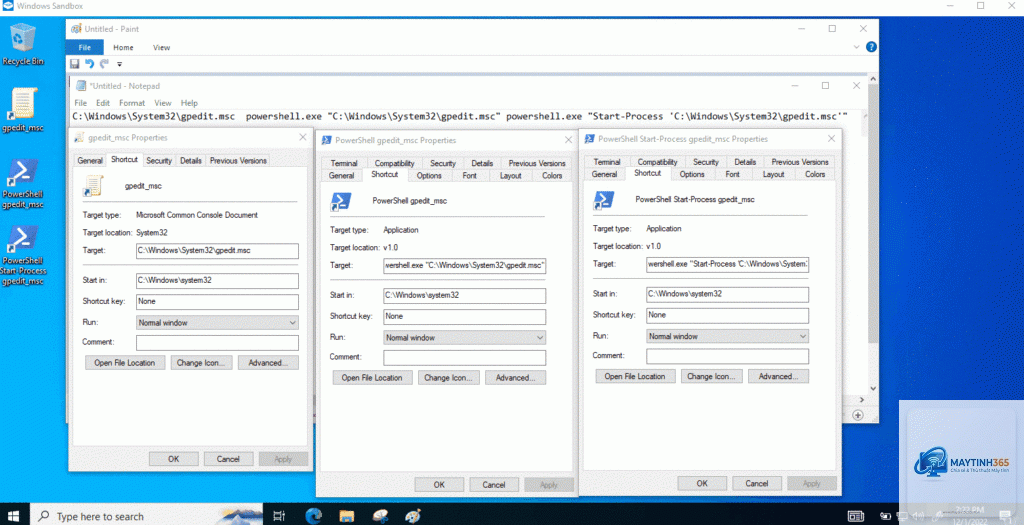Click Target field in gpedit_msc Properties
Viewport: 1024px width, 525px height.
(x=217, y=251)
